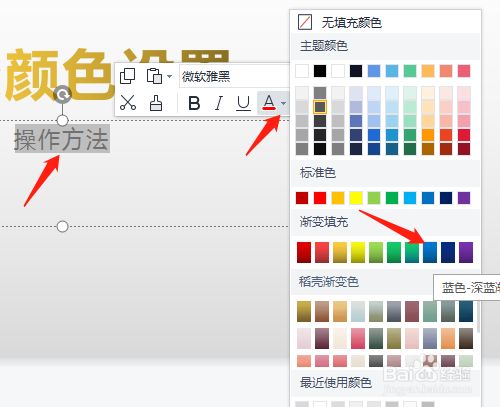Viewport: 500px width, 407px height.
Task: Click the no-fill slash icon
Action: click(305, 22)
